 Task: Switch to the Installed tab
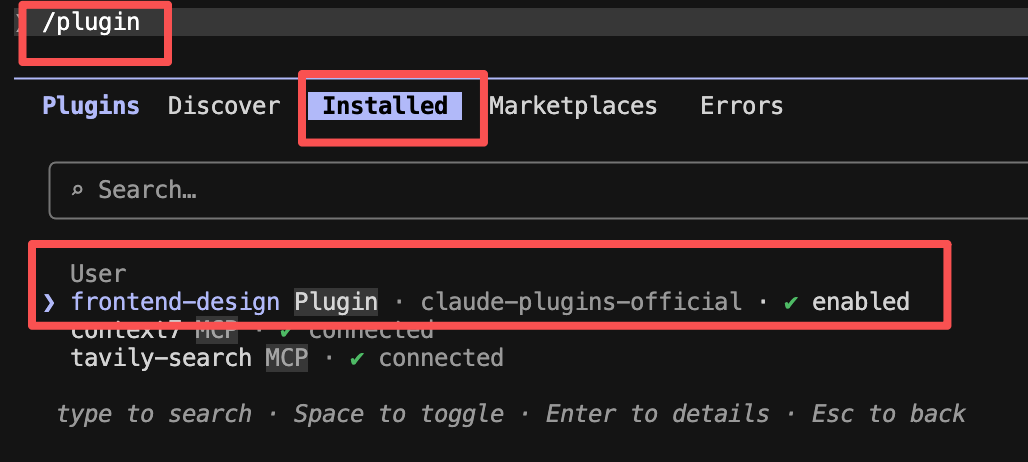coord(385,106)
